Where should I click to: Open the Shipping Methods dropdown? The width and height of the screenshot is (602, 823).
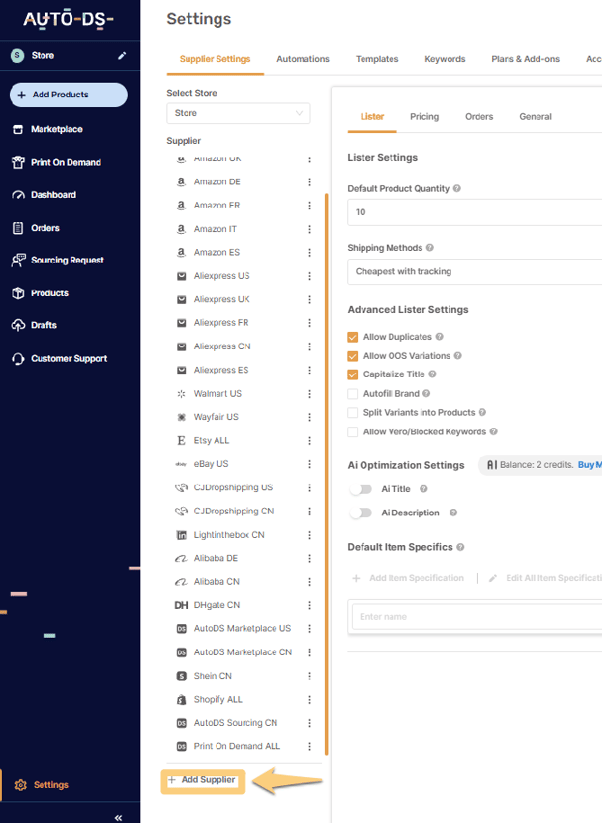pyautogui.click(x=474, y=271)
